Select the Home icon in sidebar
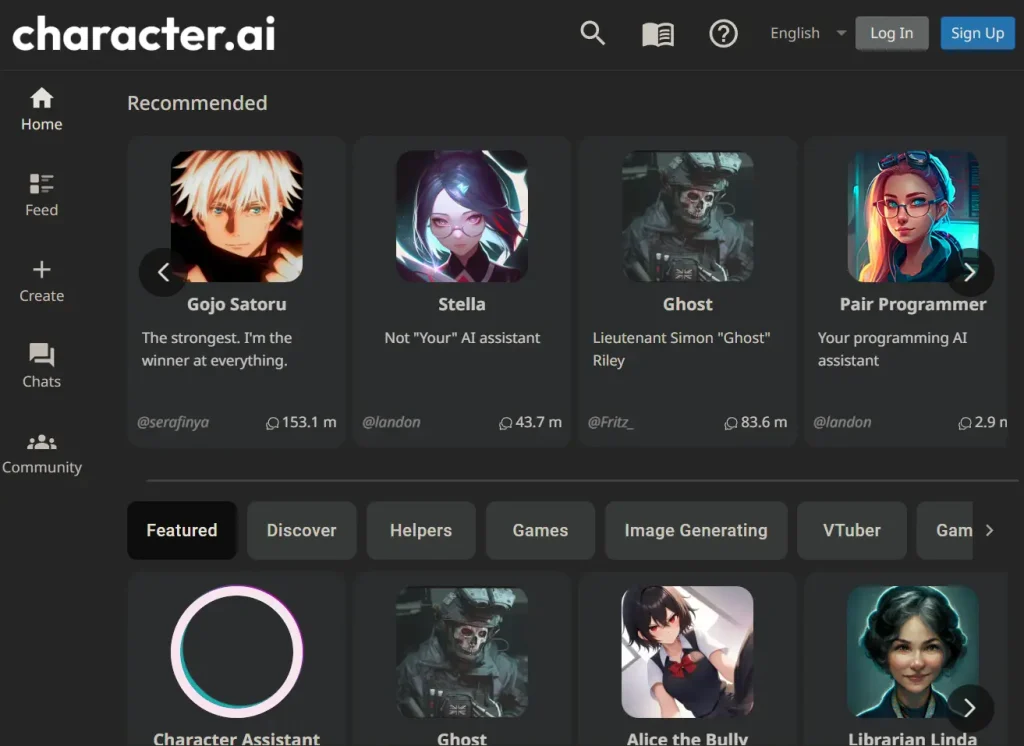This screenshot has height=746, width=1024. click(x=41, y=108)
